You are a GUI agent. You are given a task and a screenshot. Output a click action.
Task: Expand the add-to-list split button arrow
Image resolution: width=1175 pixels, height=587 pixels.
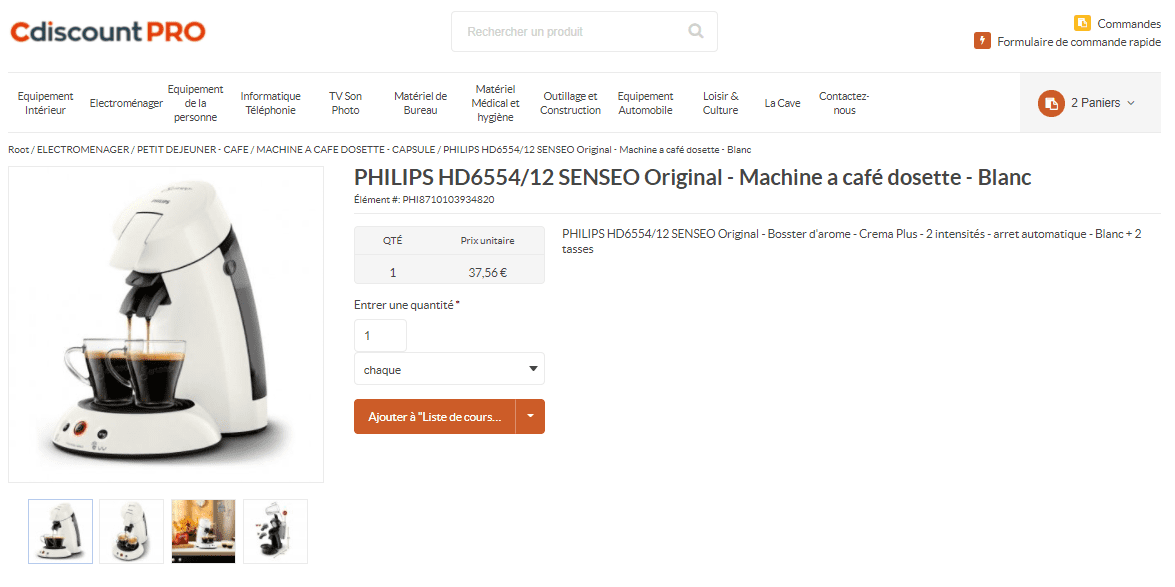[531, 417]
